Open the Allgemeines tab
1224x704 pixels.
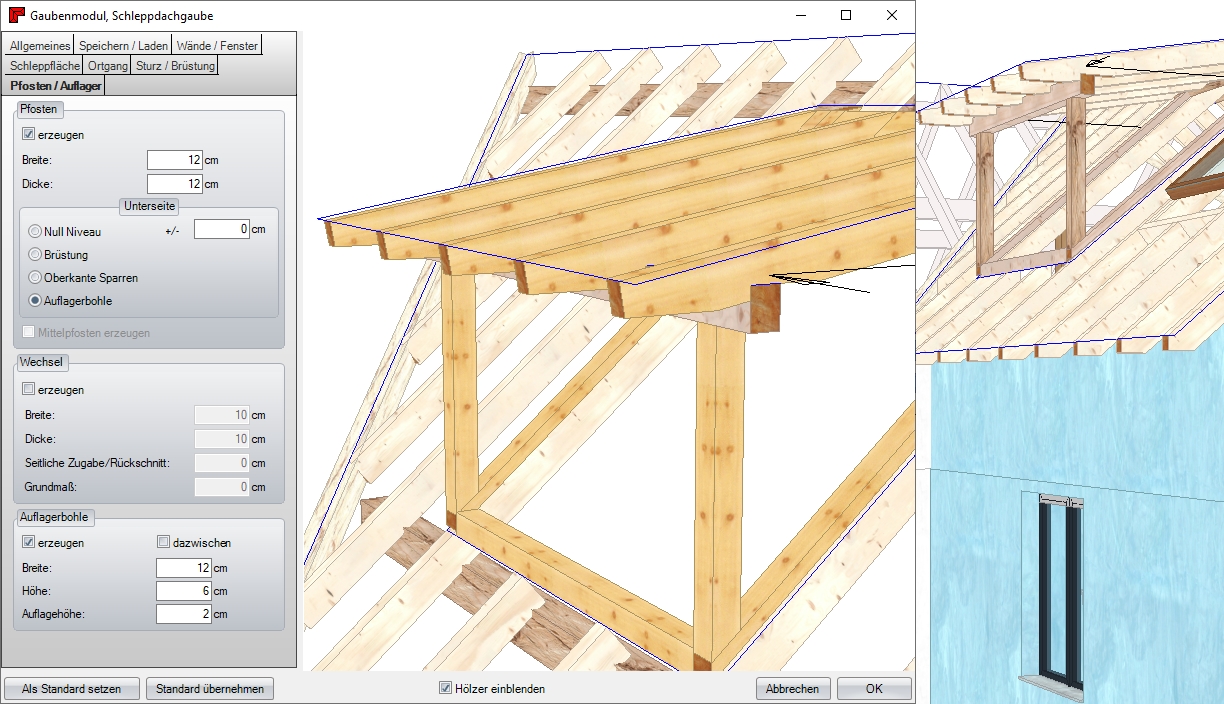point(40,46)
